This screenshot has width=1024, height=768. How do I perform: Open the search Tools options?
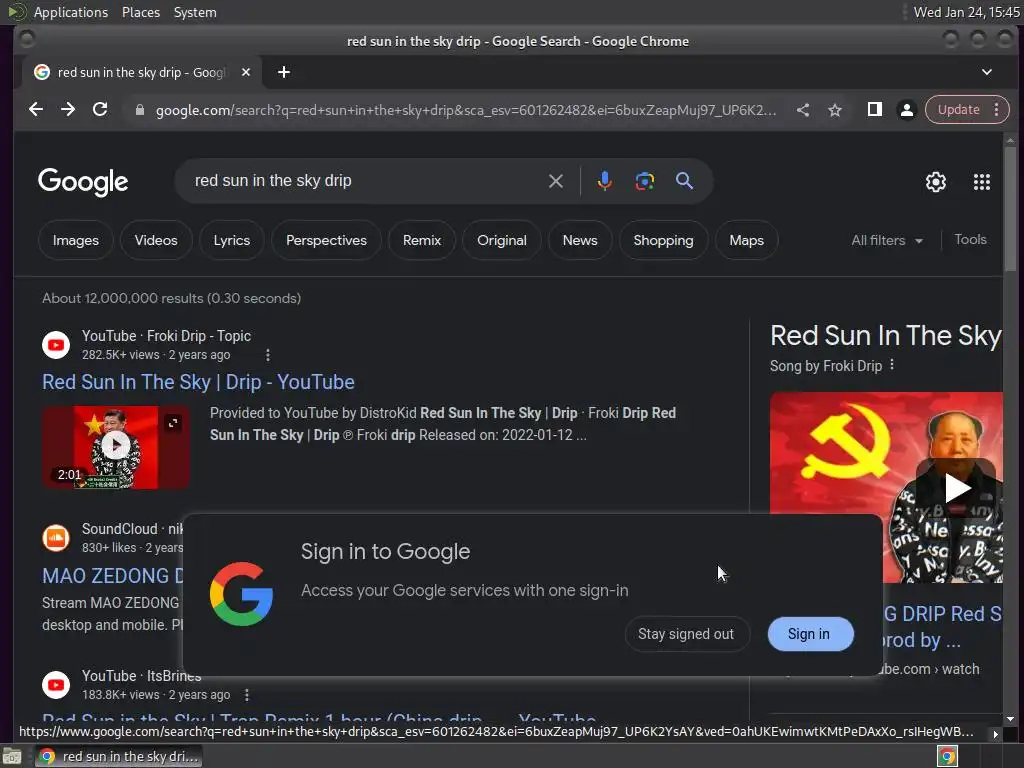coord(970,240)
